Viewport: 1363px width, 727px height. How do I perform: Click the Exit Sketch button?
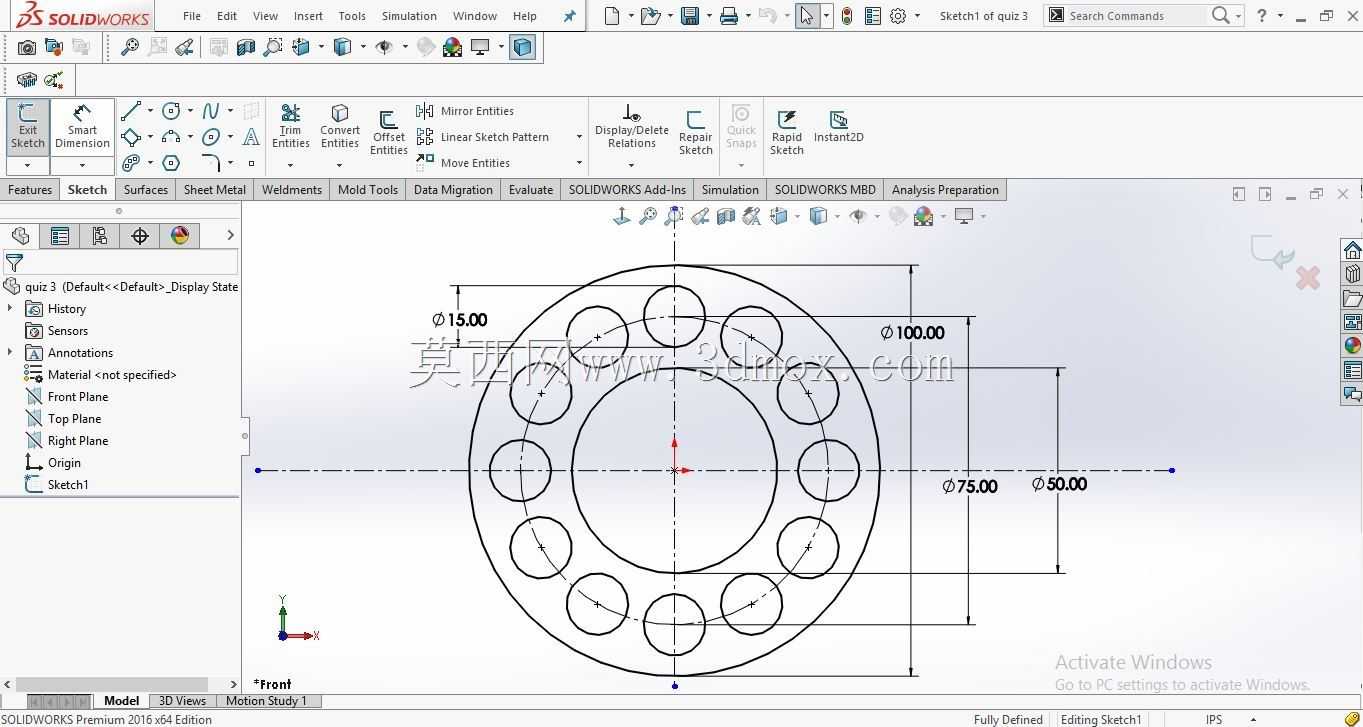click(28, 127)
